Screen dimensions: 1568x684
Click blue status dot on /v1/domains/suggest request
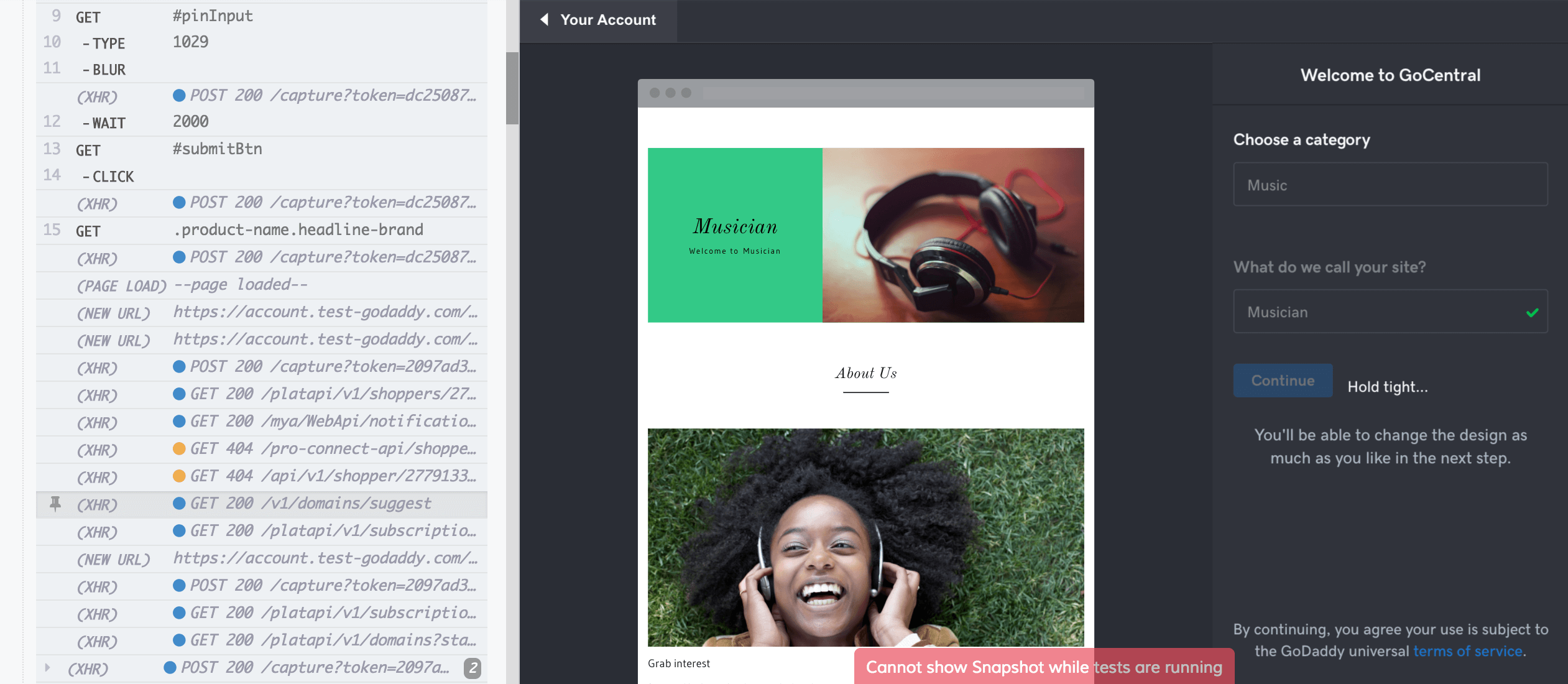point(179,504)
